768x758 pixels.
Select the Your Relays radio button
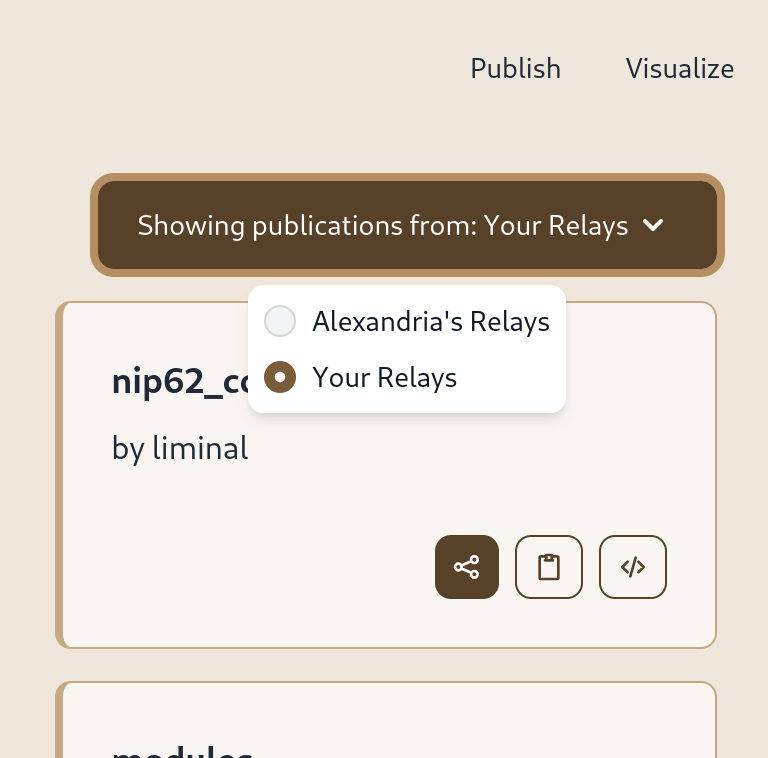280,377
